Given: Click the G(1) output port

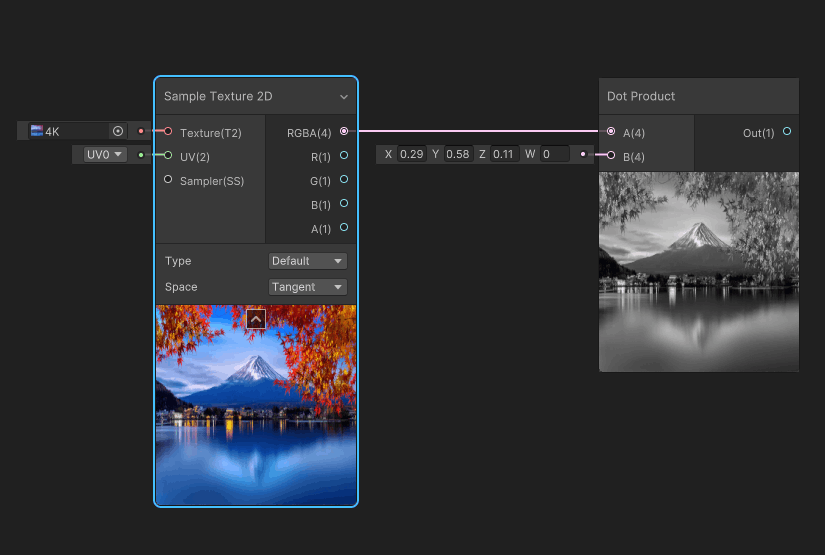Looking at the screenshot, I should coord(344,179).
